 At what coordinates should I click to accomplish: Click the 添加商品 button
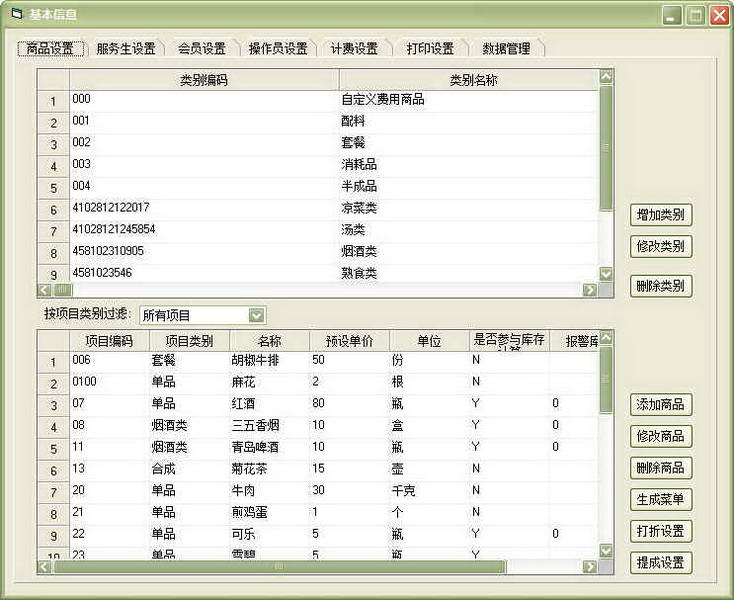(661, 405)
